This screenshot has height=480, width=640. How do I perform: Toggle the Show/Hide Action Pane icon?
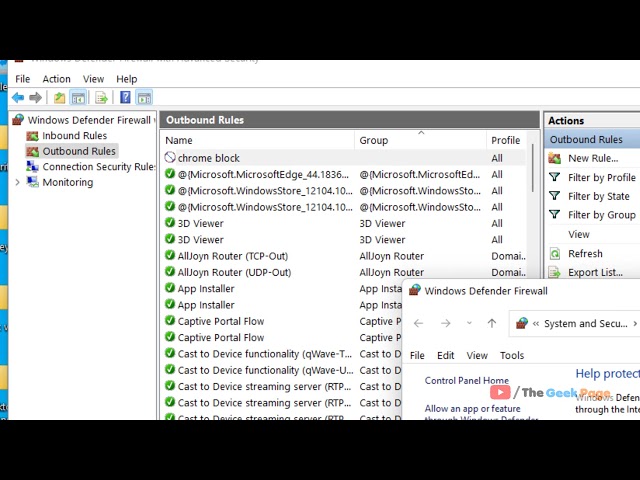(x=144, y=98)
